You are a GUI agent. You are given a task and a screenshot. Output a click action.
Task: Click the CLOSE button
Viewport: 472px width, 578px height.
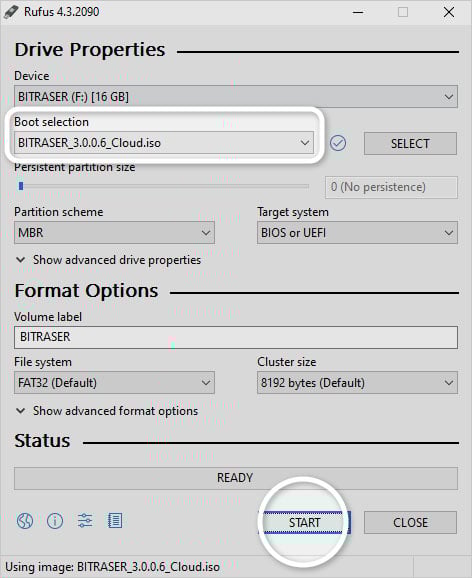(x=410, y=522)
